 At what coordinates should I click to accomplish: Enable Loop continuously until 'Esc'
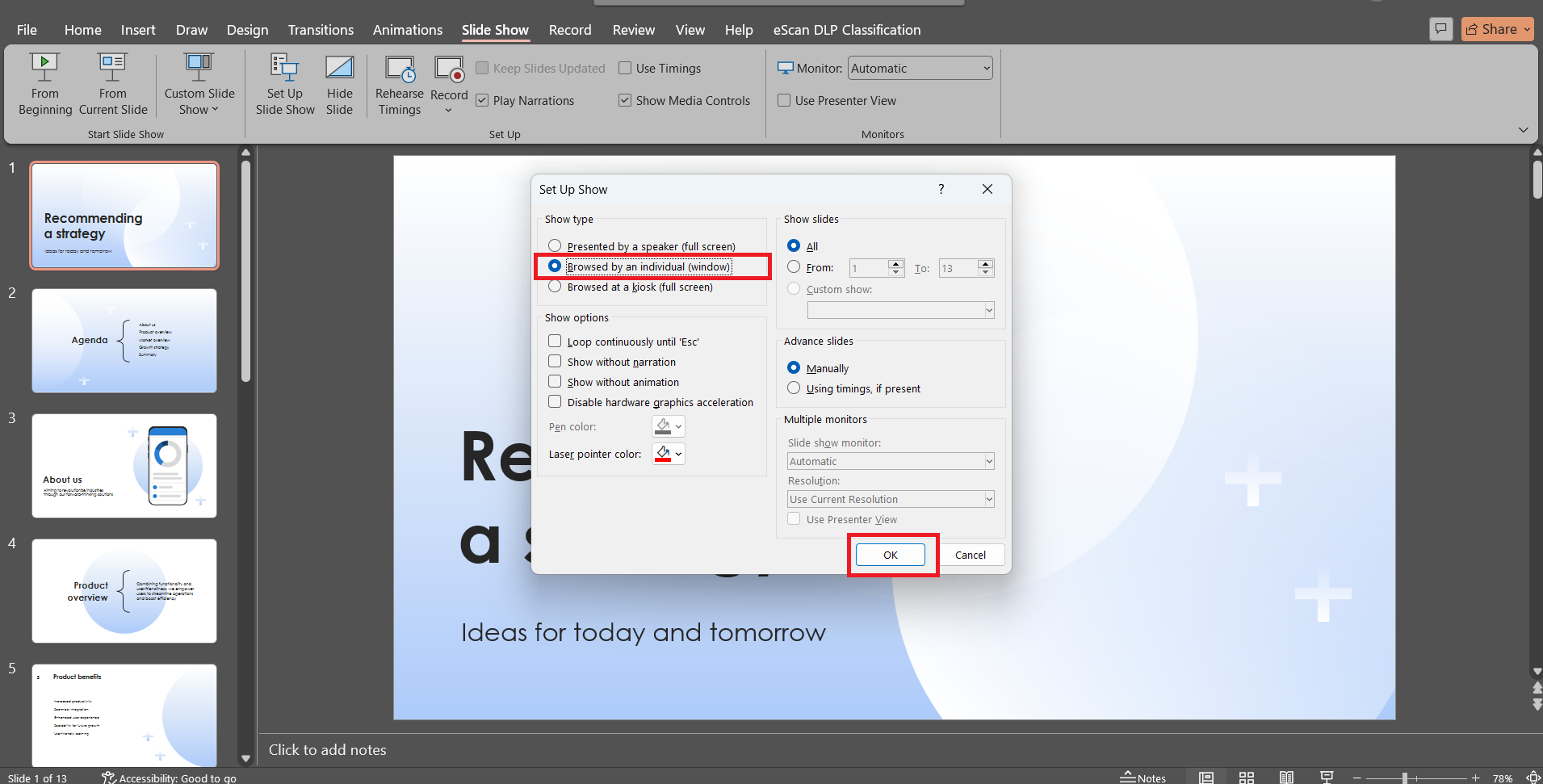pyautogui.click(x=556, y=342)
